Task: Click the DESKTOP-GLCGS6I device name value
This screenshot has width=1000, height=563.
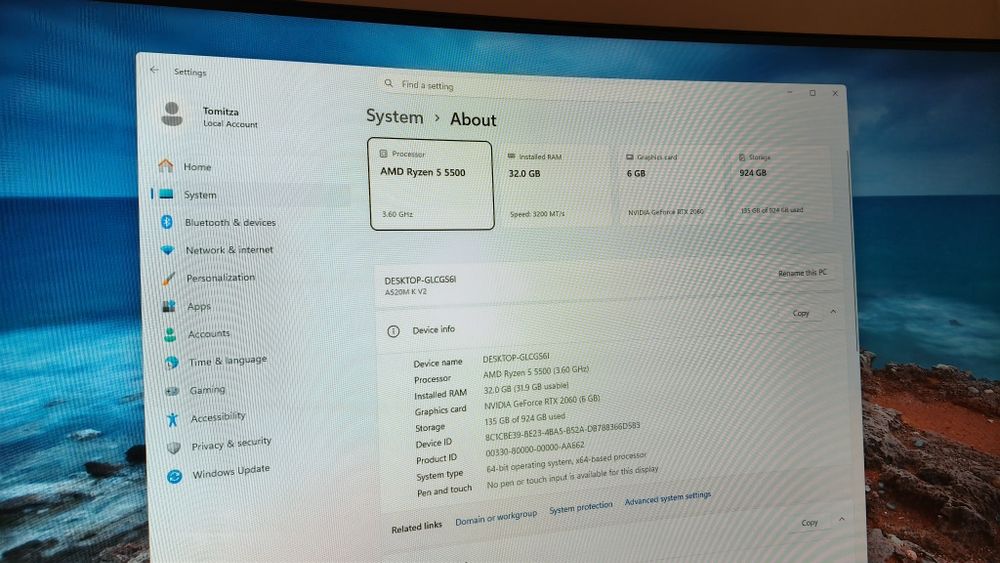Action: (515, 357)
